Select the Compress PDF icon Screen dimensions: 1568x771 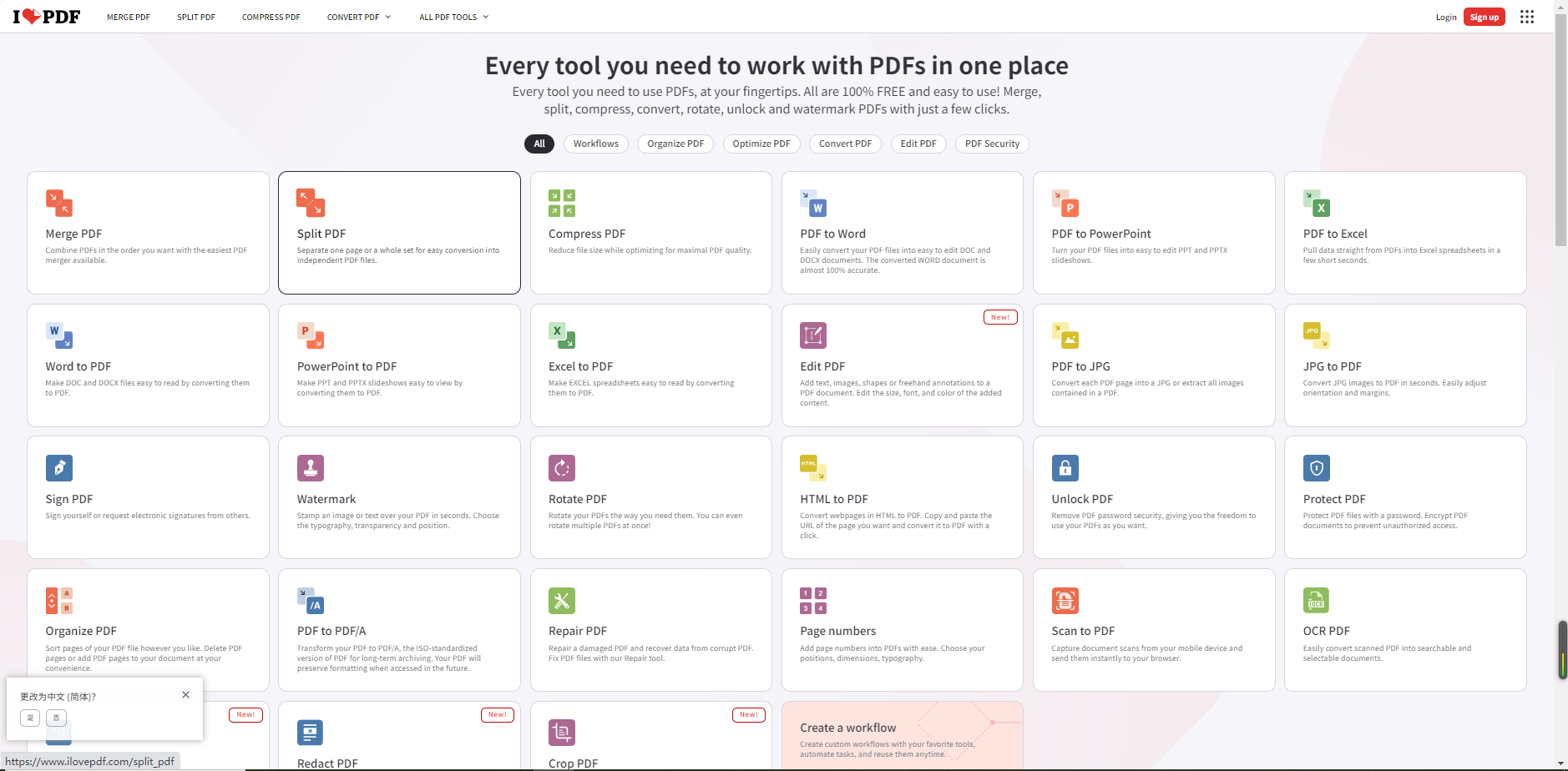[562, 203]
